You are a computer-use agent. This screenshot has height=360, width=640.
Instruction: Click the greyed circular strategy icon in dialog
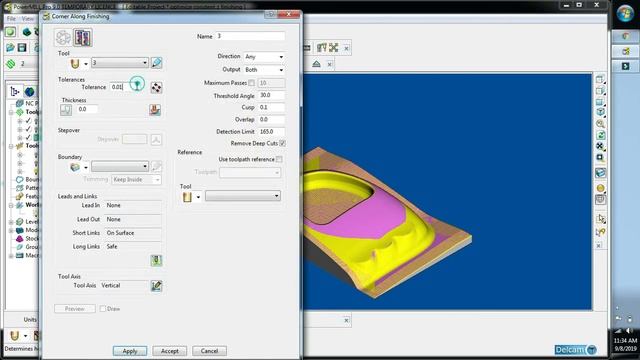click(x=63, y=38)
